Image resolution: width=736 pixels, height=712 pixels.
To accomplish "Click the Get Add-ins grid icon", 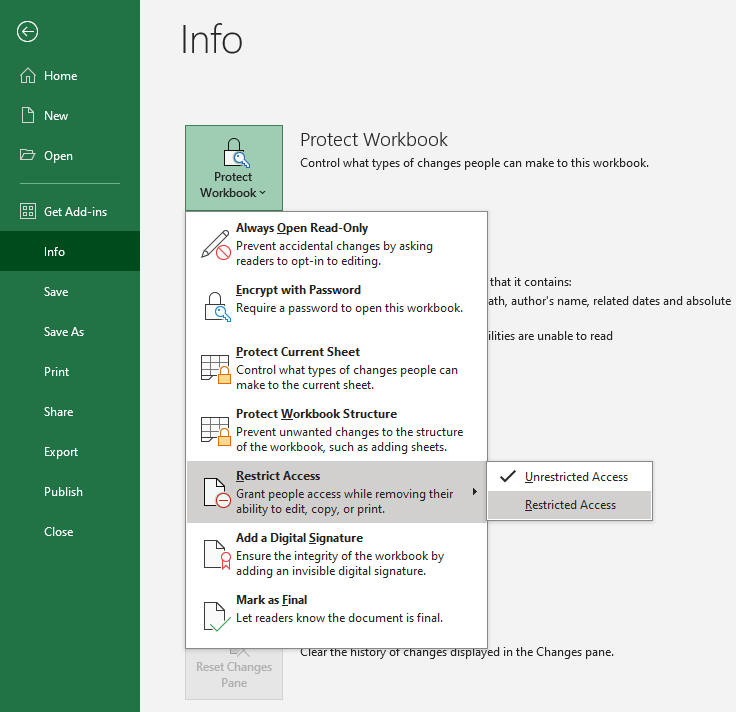I will tap(28, 212).
